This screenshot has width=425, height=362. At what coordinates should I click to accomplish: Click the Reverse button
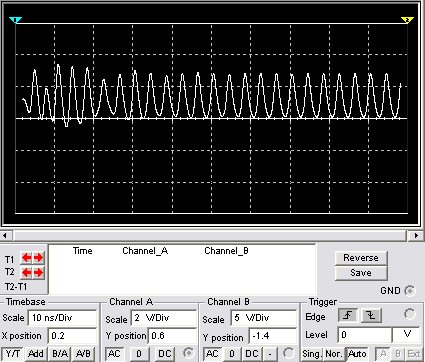tap(361, 258)
